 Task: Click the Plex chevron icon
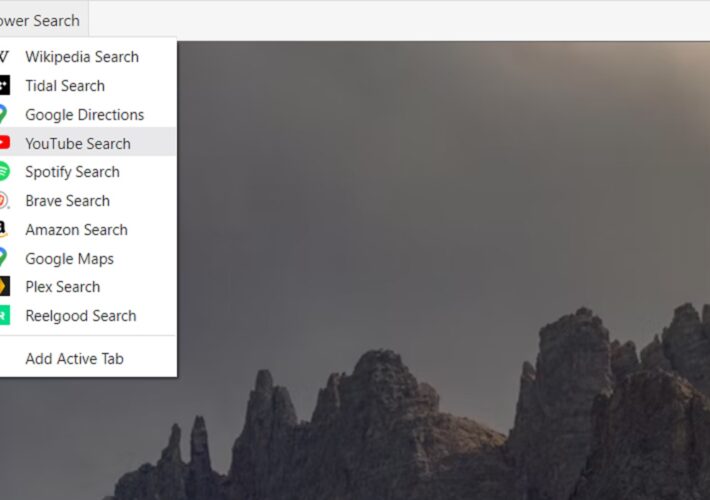point(5,286)
